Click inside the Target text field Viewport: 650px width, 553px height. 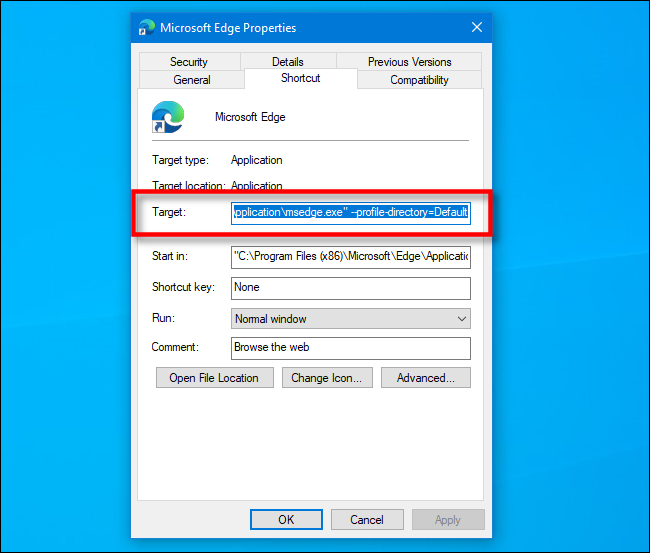351,213
